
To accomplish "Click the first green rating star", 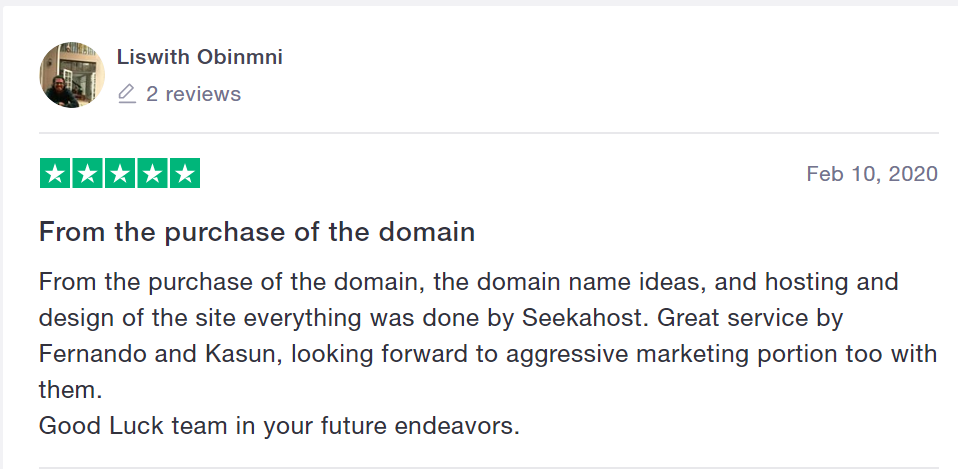I will click(x=55, y=173).
